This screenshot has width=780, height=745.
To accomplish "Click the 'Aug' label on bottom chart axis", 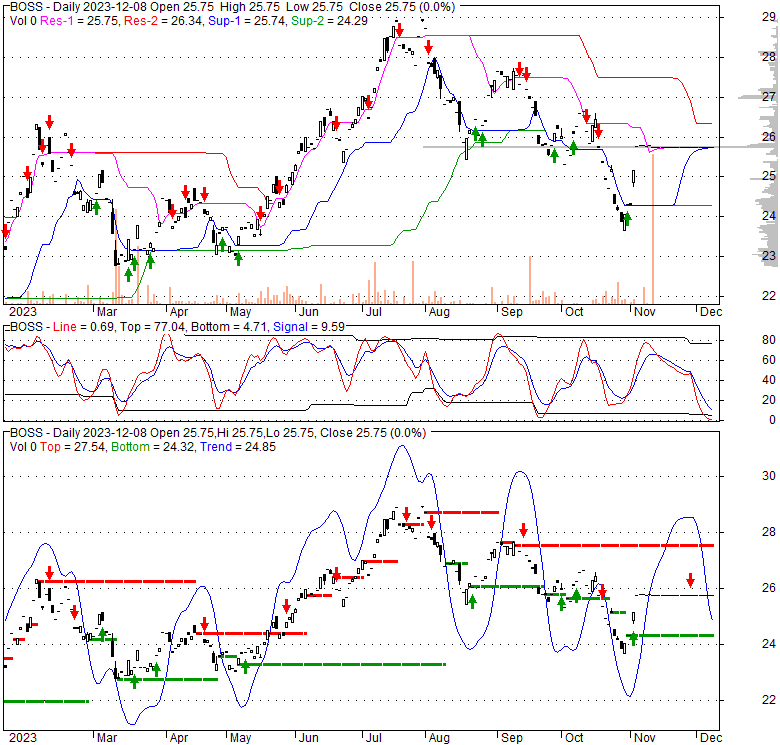I will [439, 738].
